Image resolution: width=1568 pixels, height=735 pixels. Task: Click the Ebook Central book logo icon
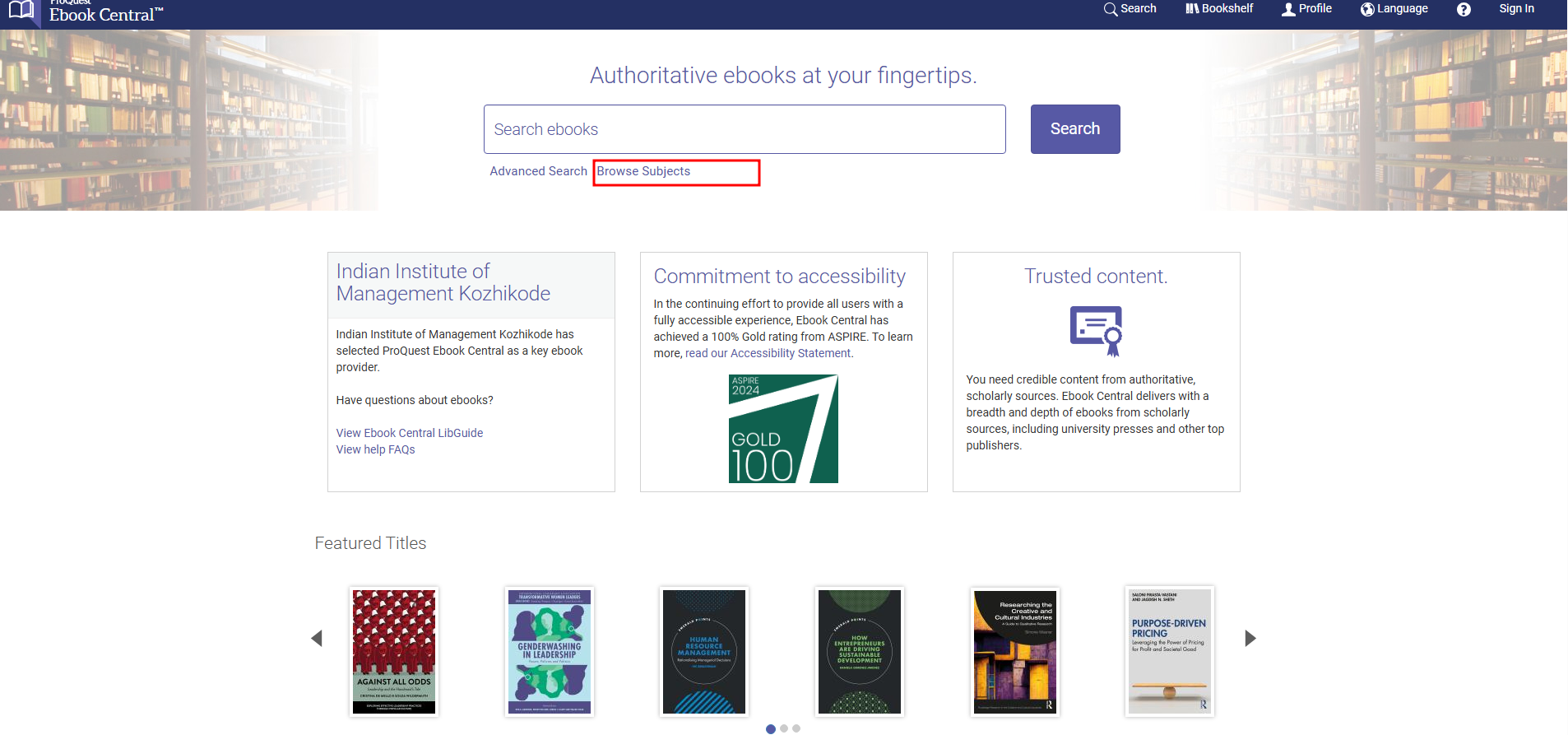pos(21,11)
